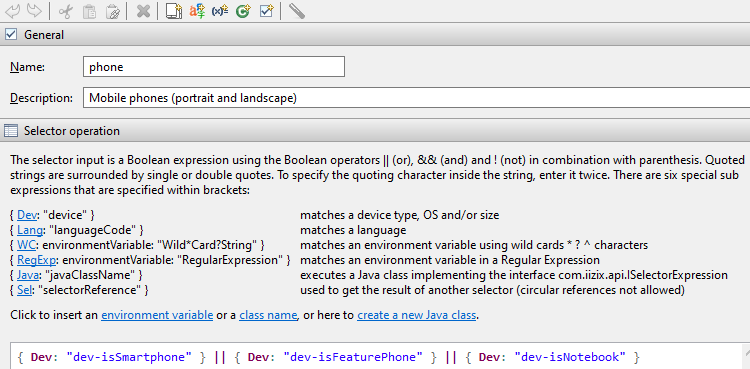
Task: Click the new green C class icon
Action: 243,11
